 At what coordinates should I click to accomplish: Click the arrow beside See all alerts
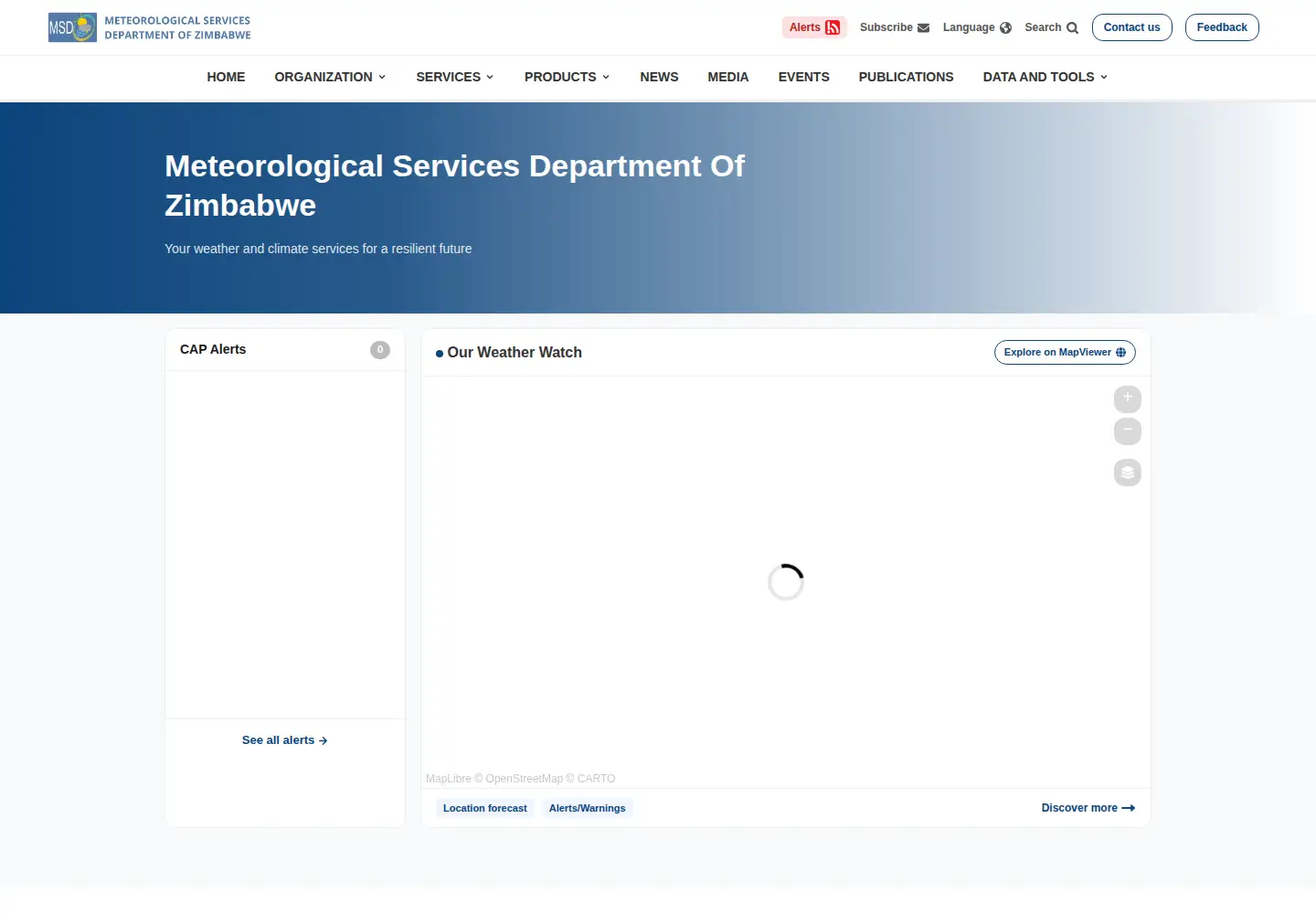[x=323, y=741]
